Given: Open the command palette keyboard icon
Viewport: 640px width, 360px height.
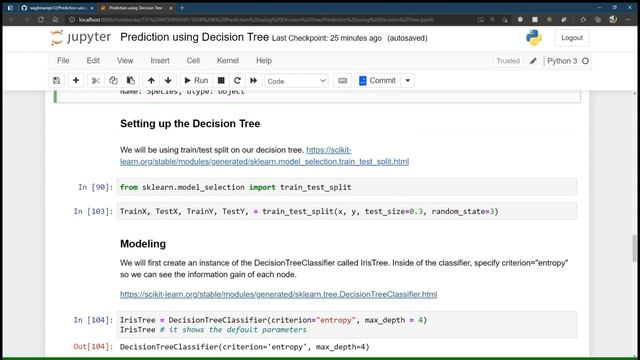Looking at the screenshot, I should coord(342,81).
